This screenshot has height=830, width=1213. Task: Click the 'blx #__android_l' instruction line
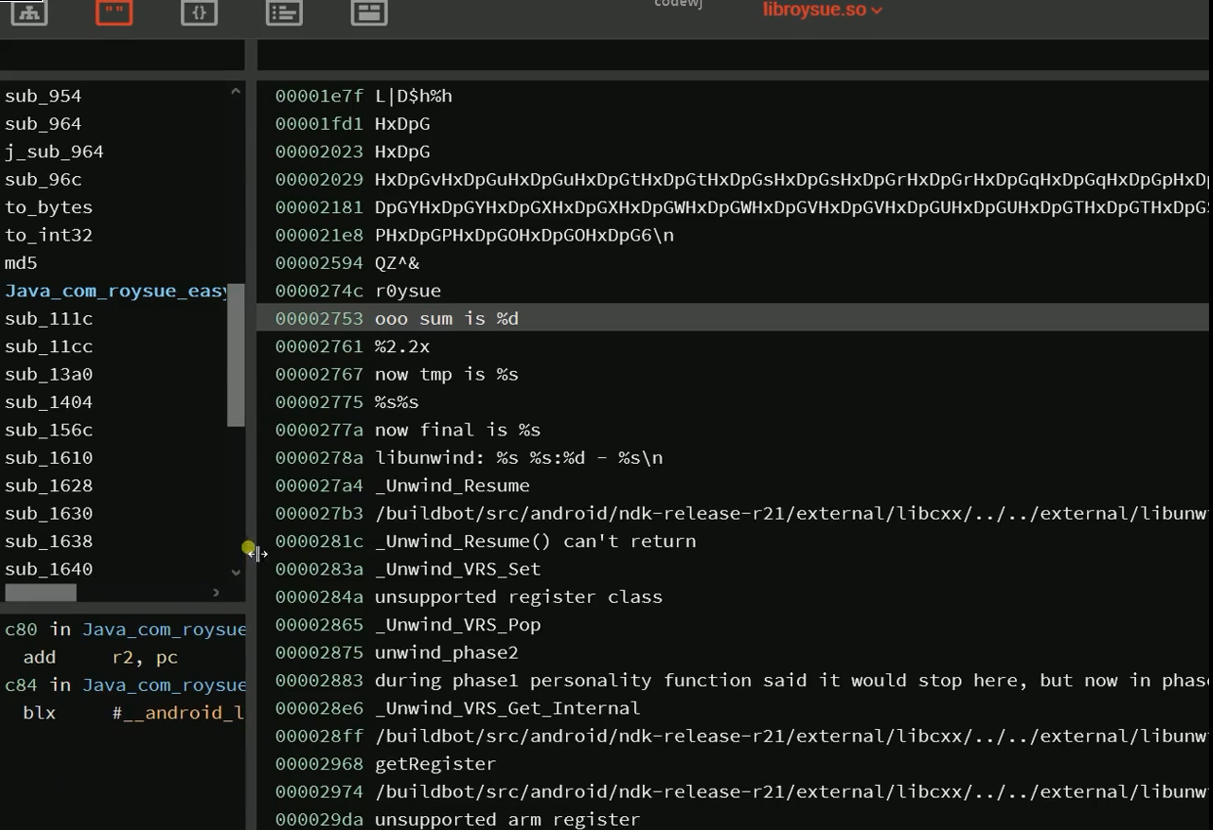pyautogui.click(x=133, y=713)
